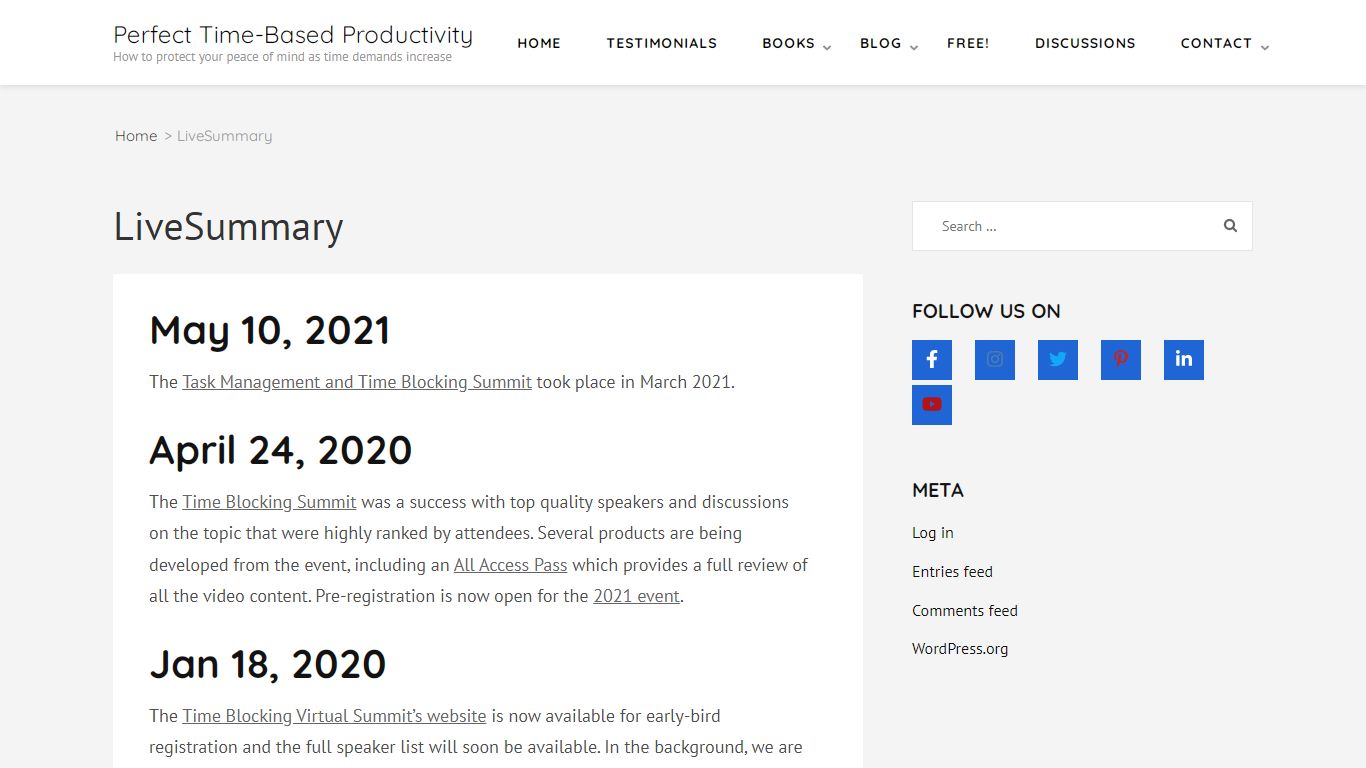Screen dimensions: 1366x768
Task: Expand the Contact menu chevron
Action: (x=1265, y=47)
